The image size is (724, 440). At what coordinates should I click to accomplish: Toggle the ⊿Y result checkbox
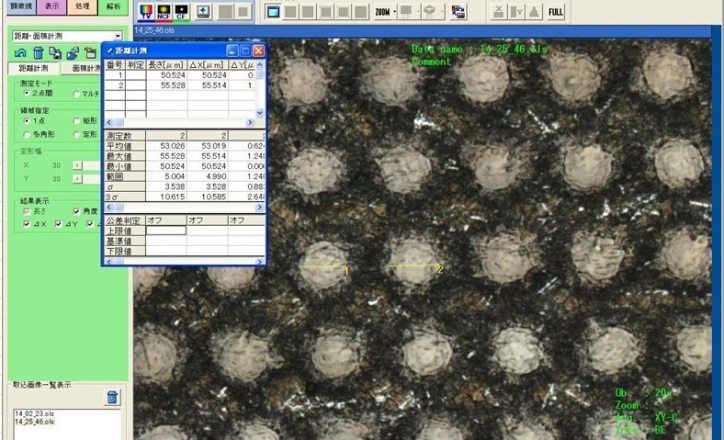(58, 224)
